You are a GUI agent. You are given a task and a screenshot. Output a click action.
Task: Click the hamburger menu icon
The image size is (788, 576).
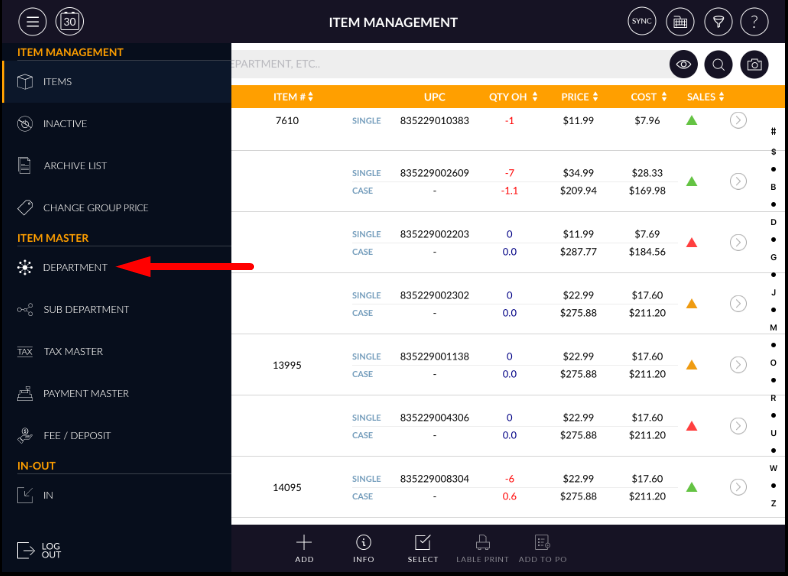point(32,21)
